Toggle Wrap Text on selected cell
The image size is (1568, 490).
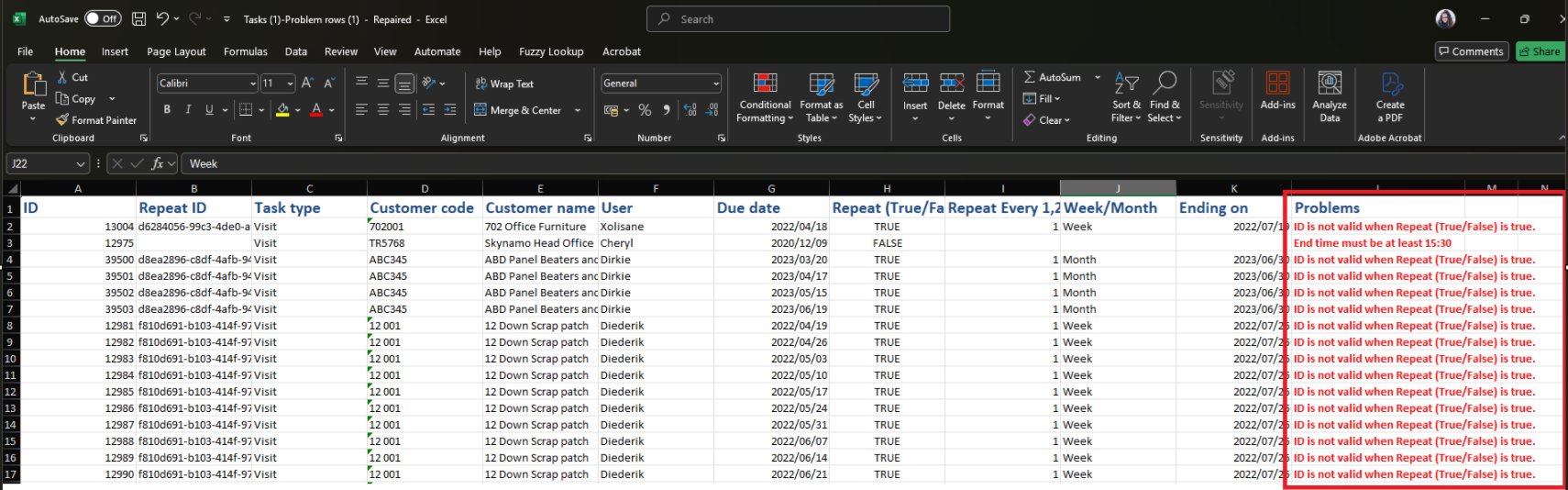(504, 84)
